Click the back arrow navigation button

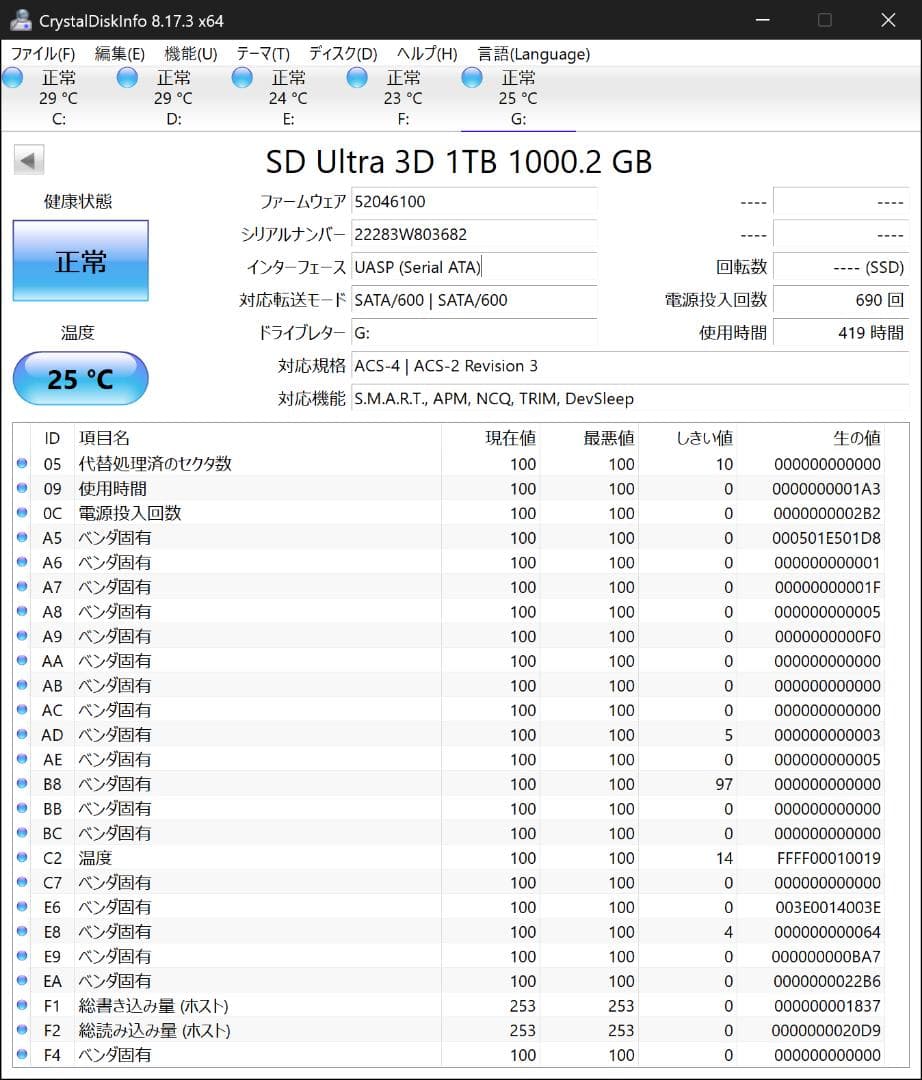29,159
